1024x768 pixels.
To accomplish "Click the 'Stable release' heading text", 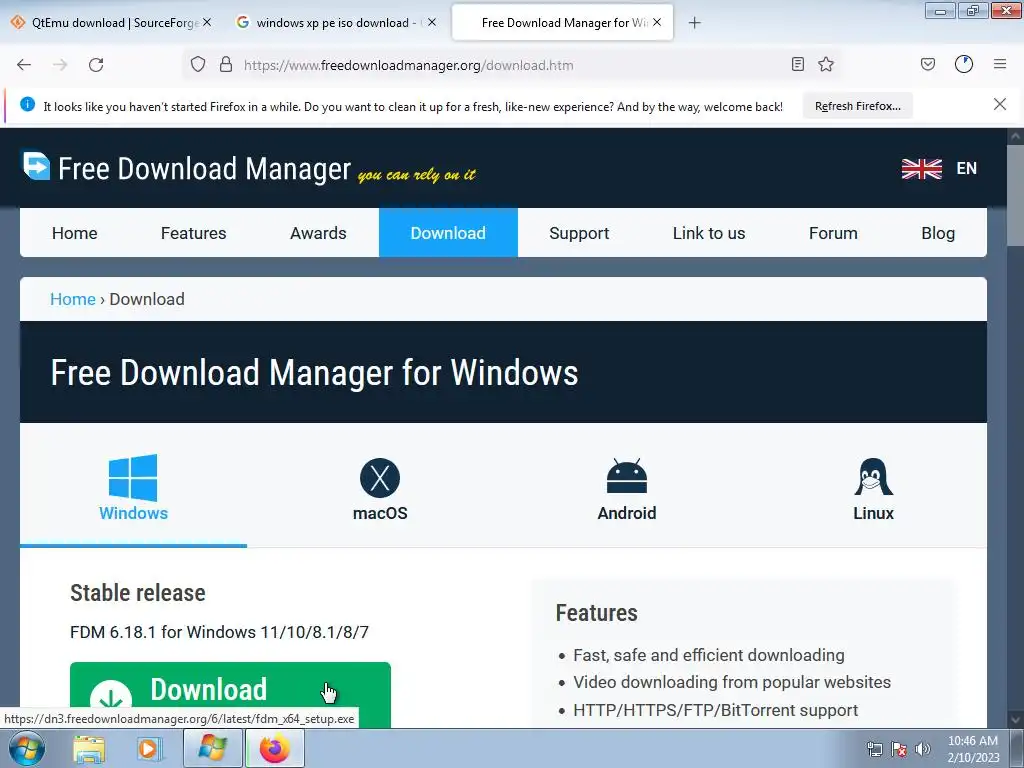I will [x=138, y=593].
